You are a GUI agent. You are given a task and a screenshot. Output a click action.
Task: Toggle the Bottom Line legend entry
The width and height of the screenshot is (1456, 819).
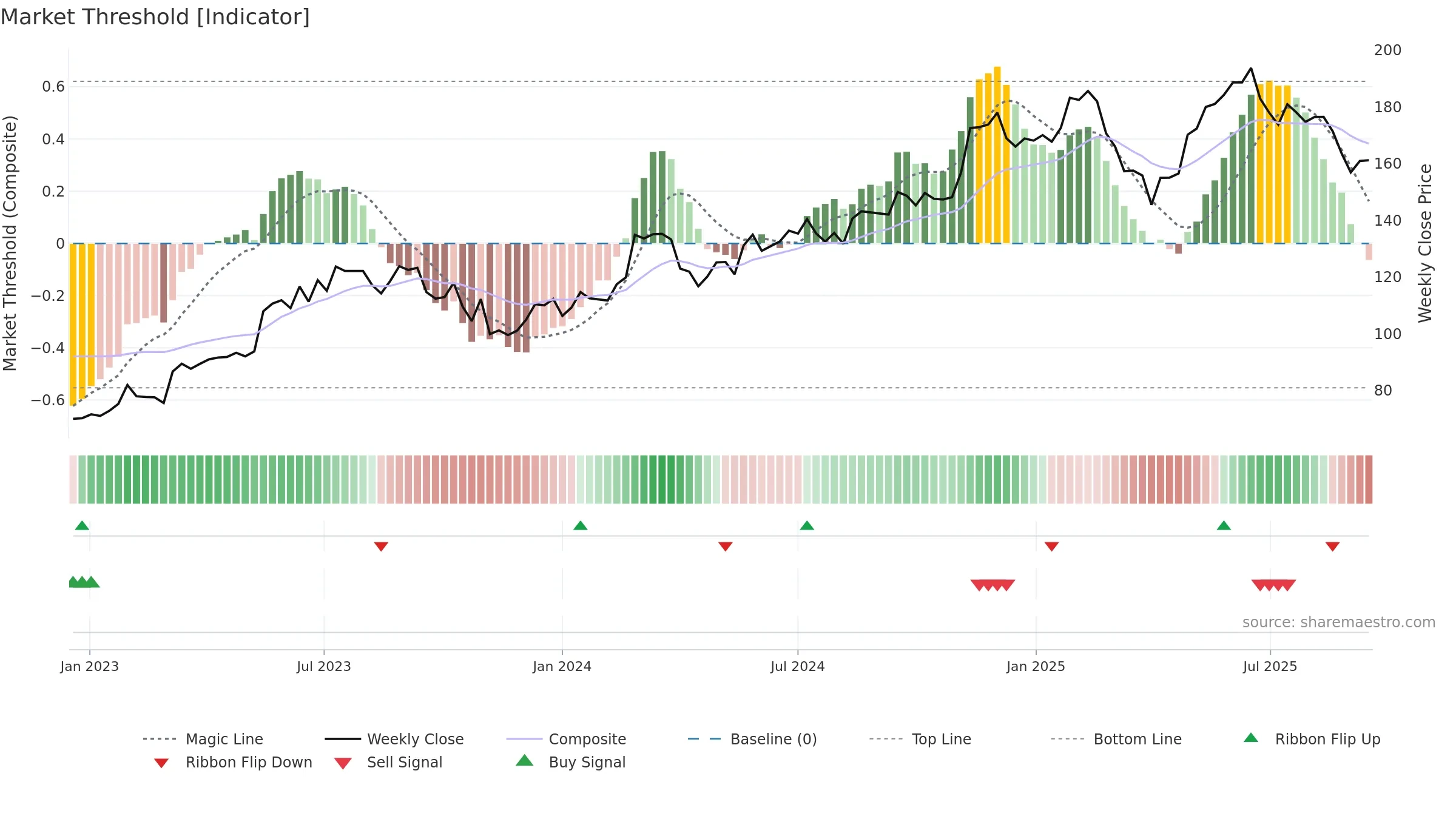[x=1116, y=739]
